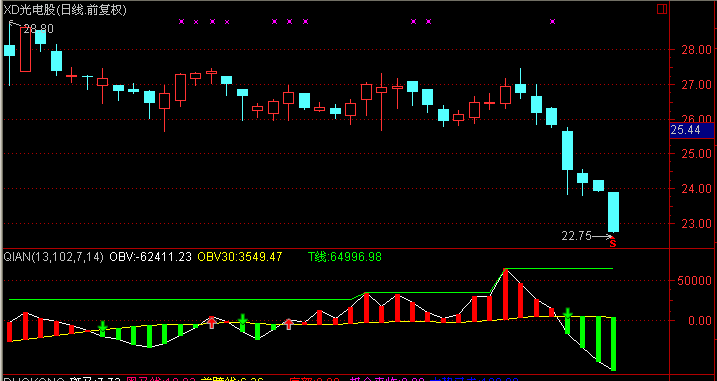Click the rightmost green down arrow in the OBV panel
717x381 pixels.
pos(567,313)
